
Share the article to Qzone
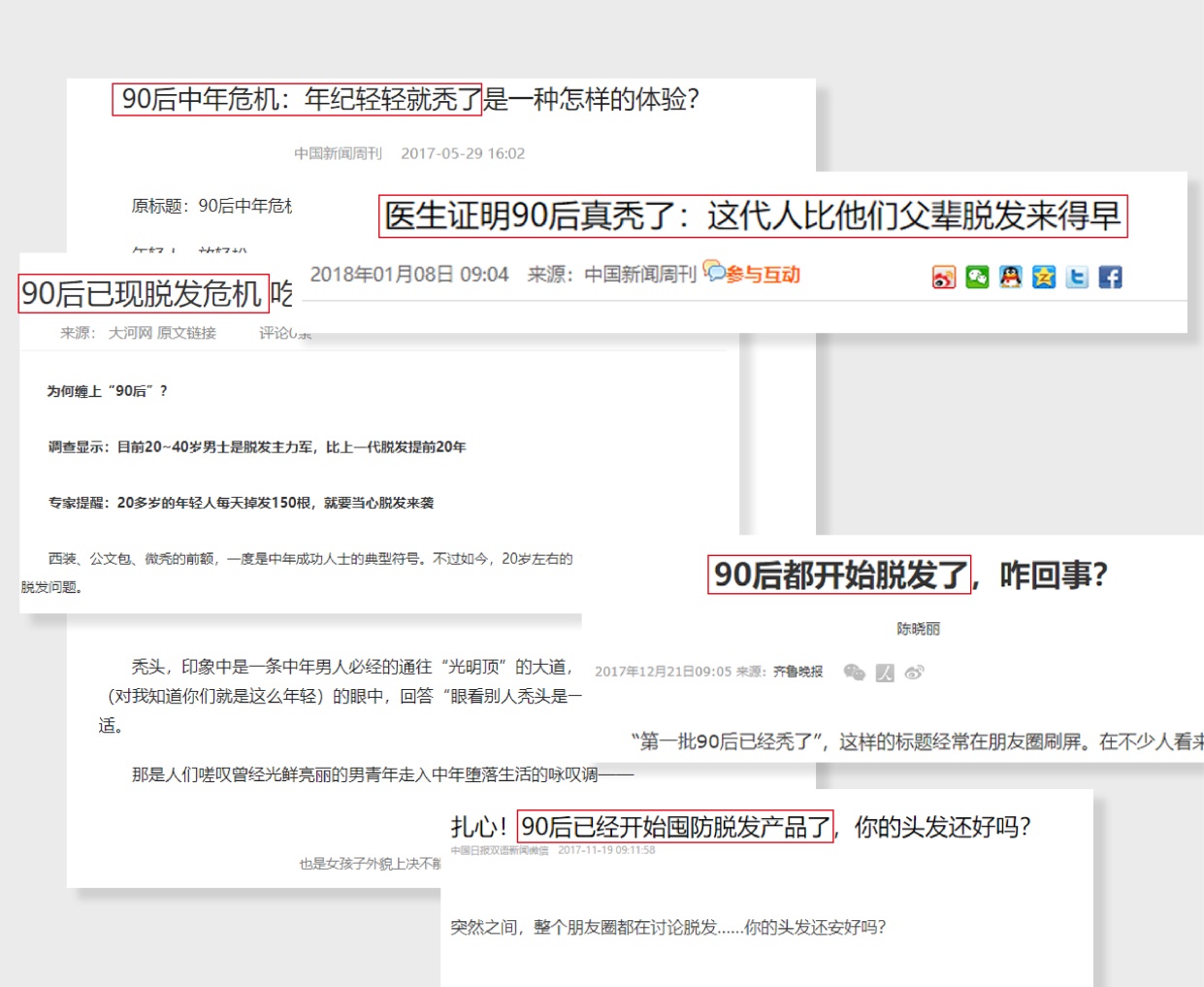click(1042, 277)
